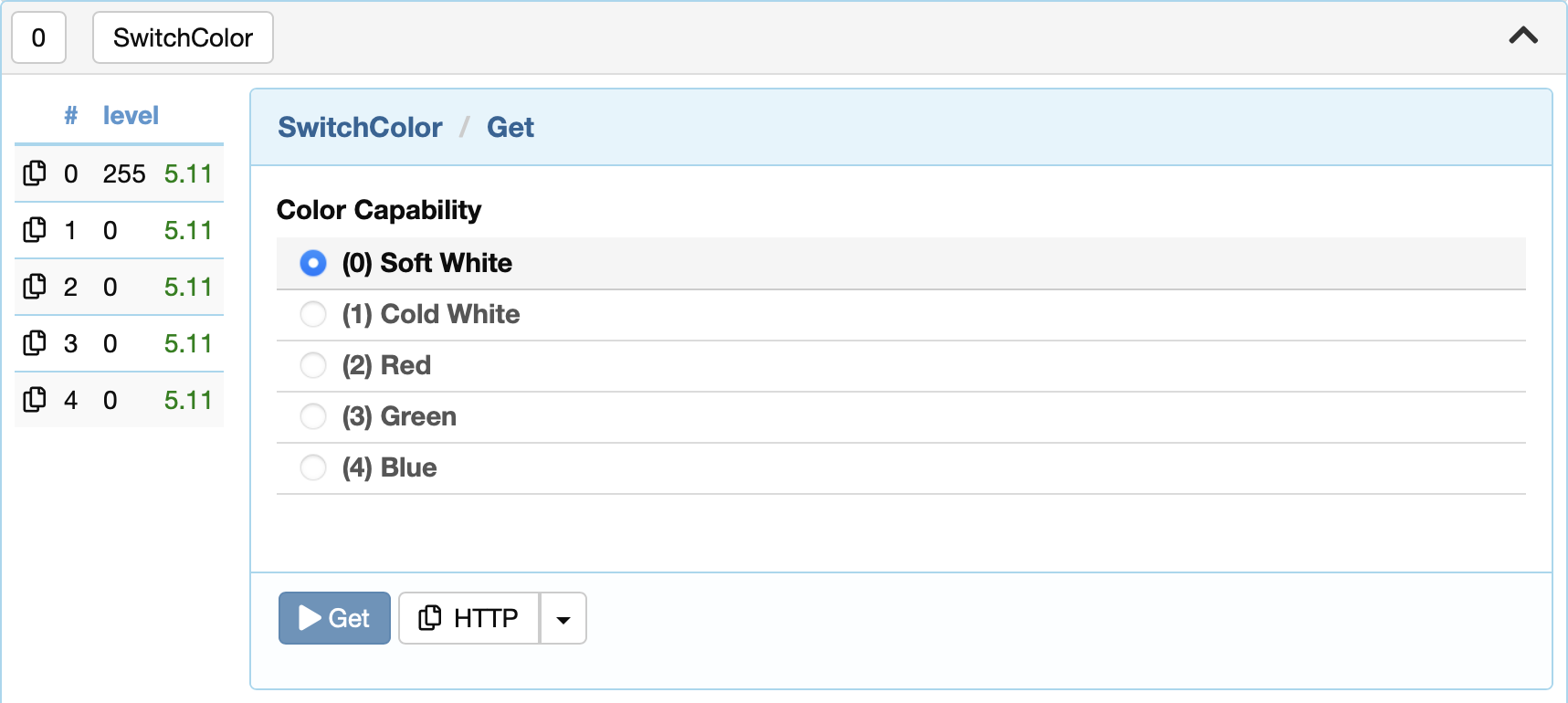Click the 5.11 timestamp in row 2
The height and width of the screenshot is (703, 1568).
pos(188,287)
